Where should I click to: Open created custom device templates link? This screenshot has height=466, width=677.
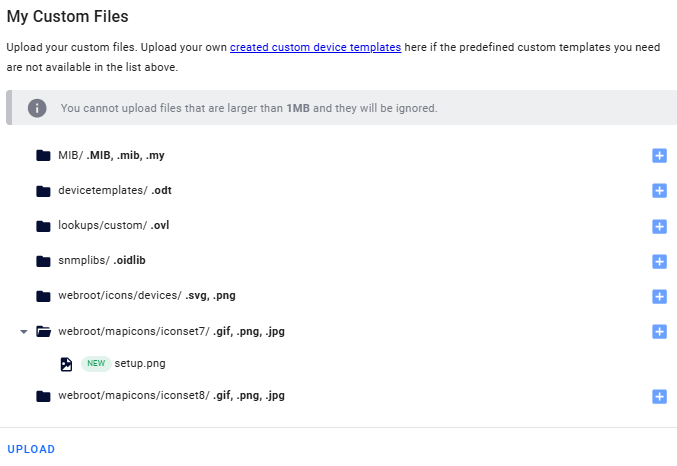[x=315, y=48]
